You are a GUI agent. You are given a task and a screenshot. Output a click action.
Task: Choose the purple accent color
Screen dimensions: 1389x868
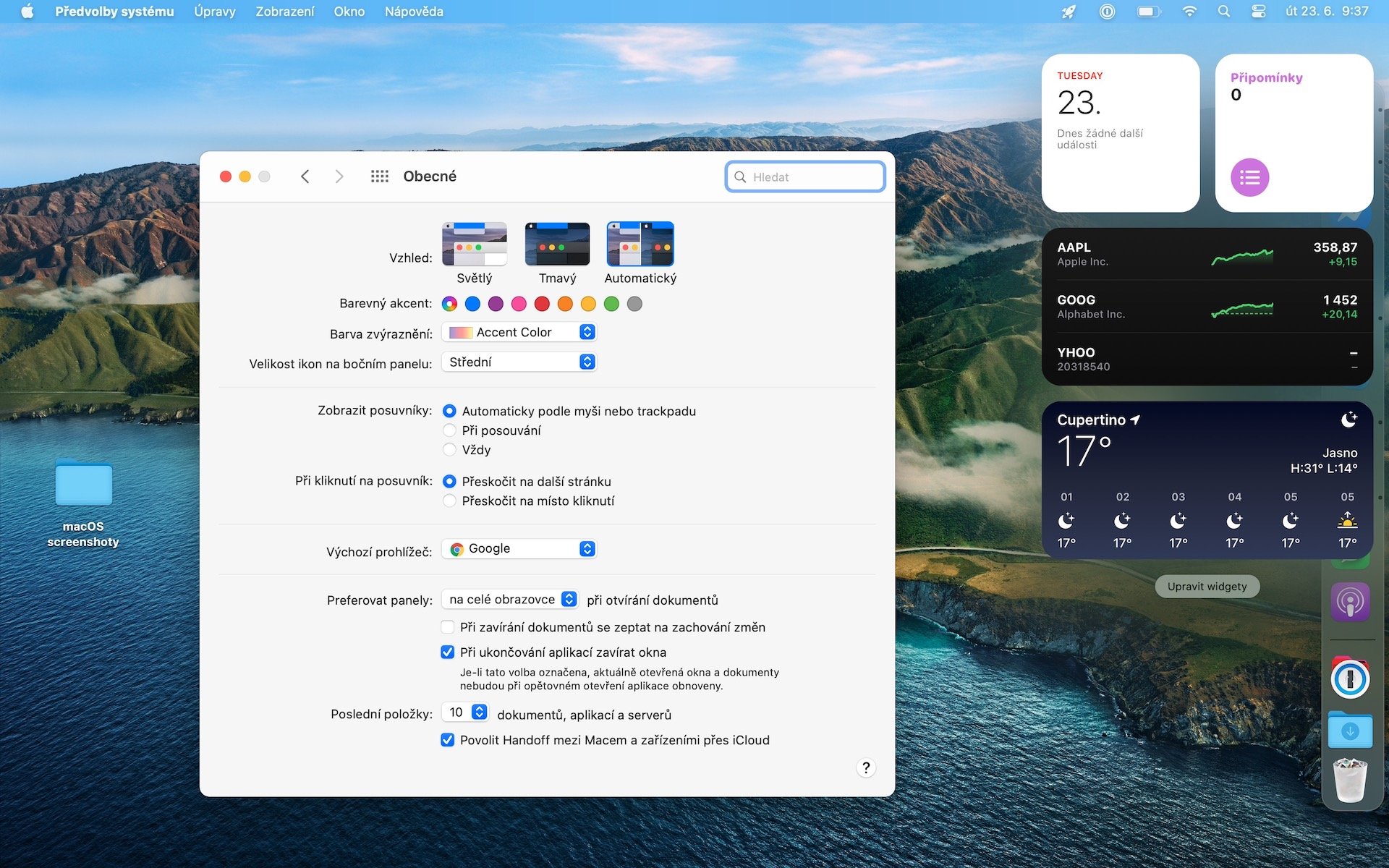[496, 304]
